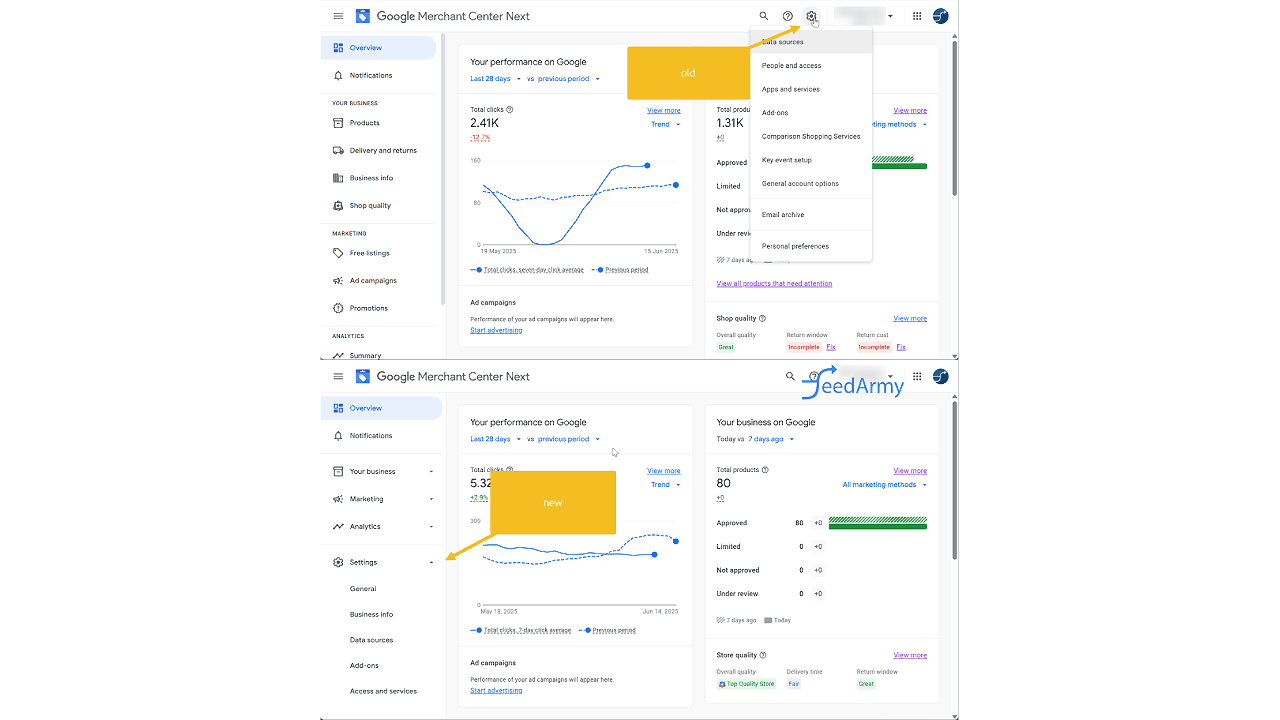Open Overview in the upper screenshot sidebar
The image size is (1280, 720).
378,48
